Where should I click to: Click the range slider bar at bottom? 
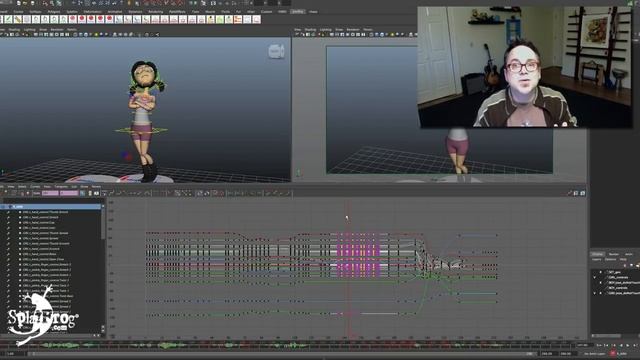282,354
